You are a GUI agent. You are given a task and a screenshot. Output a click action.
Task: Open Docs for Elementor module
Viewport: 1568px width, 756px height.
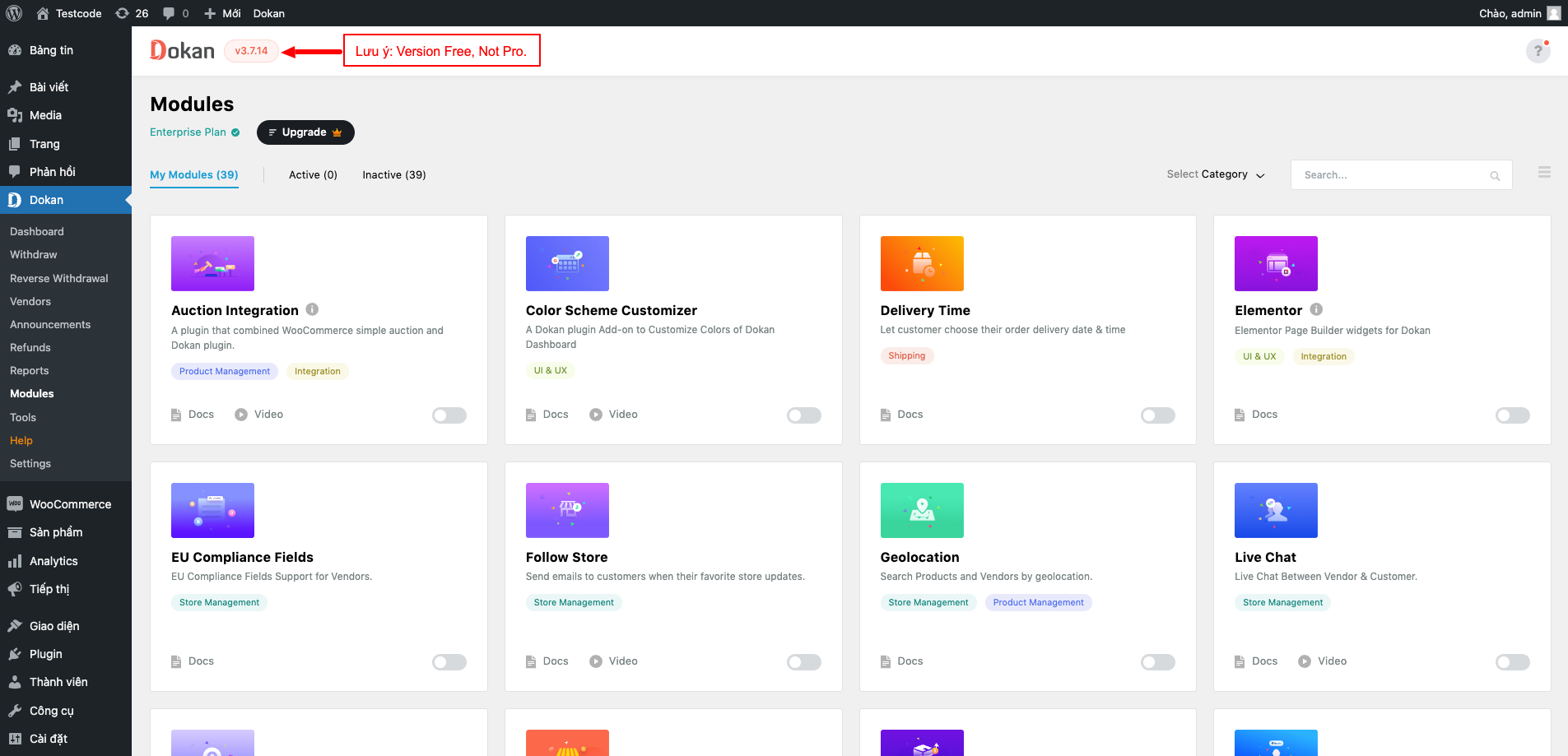click(1256, 415)
